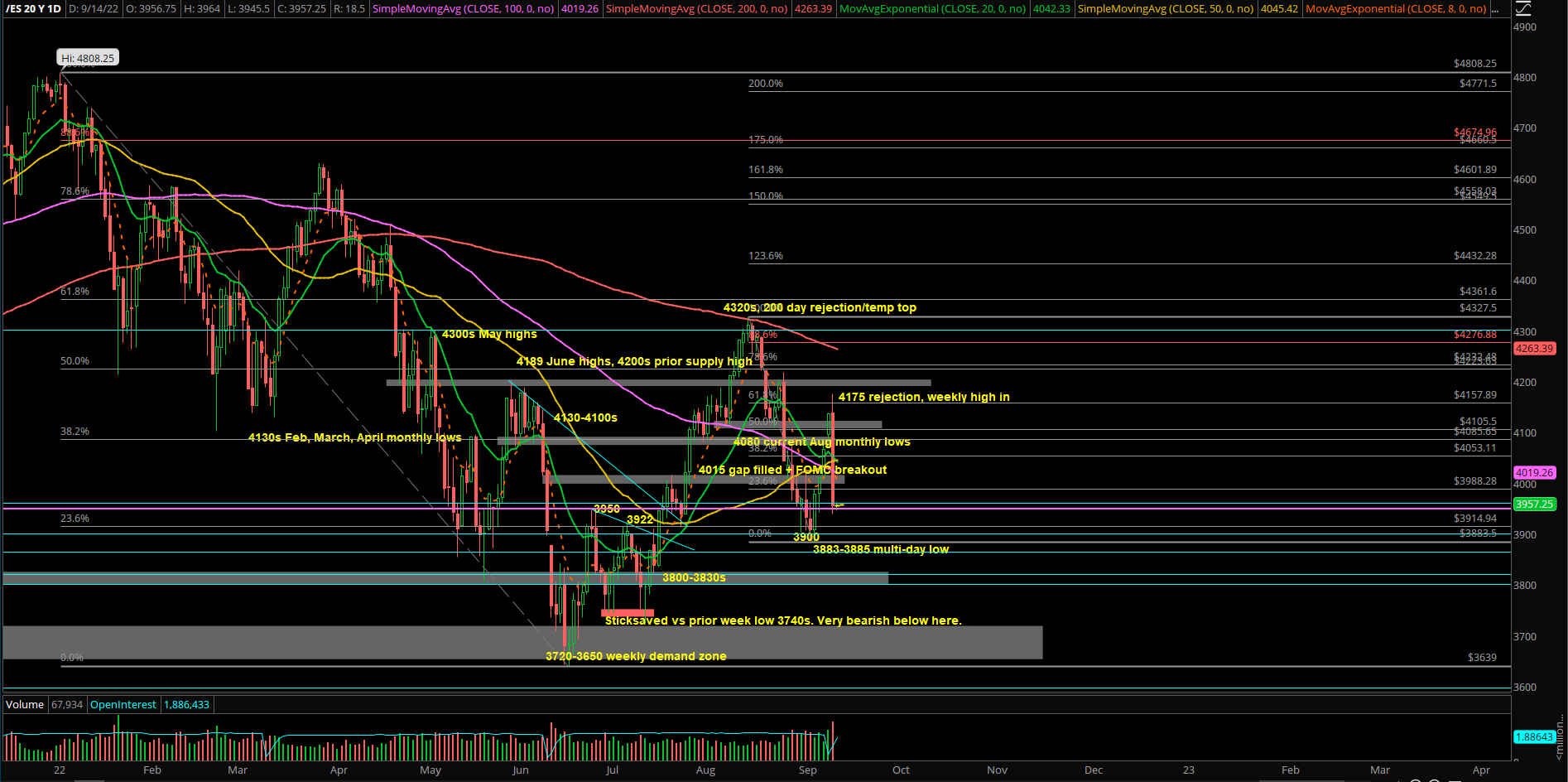The height and width of the screenshot is (782, 1568).
Task: Select the '4080 current Aug monthly lows' note
Action: 821,442
